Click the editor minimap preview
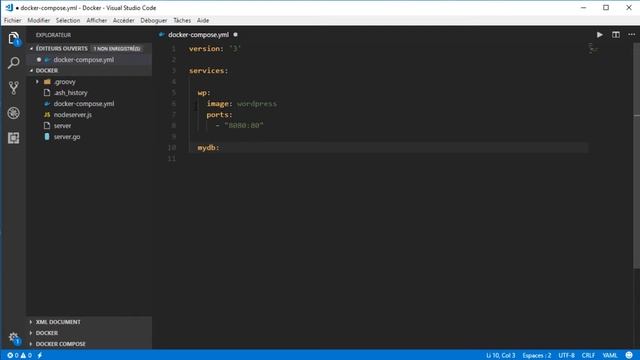The image size is (640, 360). pyautogui.click(x=593, y=49)
